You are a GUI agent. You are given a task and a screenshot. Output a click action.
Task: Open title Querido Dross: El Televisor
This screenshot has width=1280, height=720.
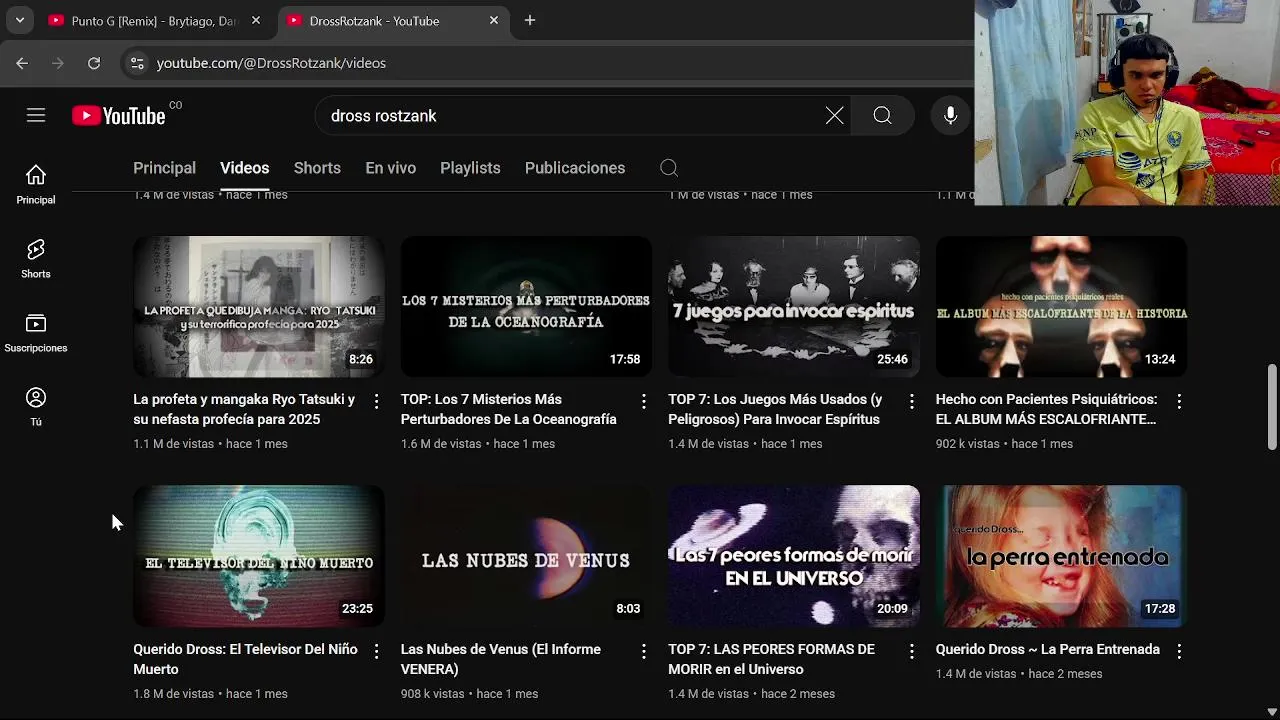pyautogui.click(x=245, y=659)
